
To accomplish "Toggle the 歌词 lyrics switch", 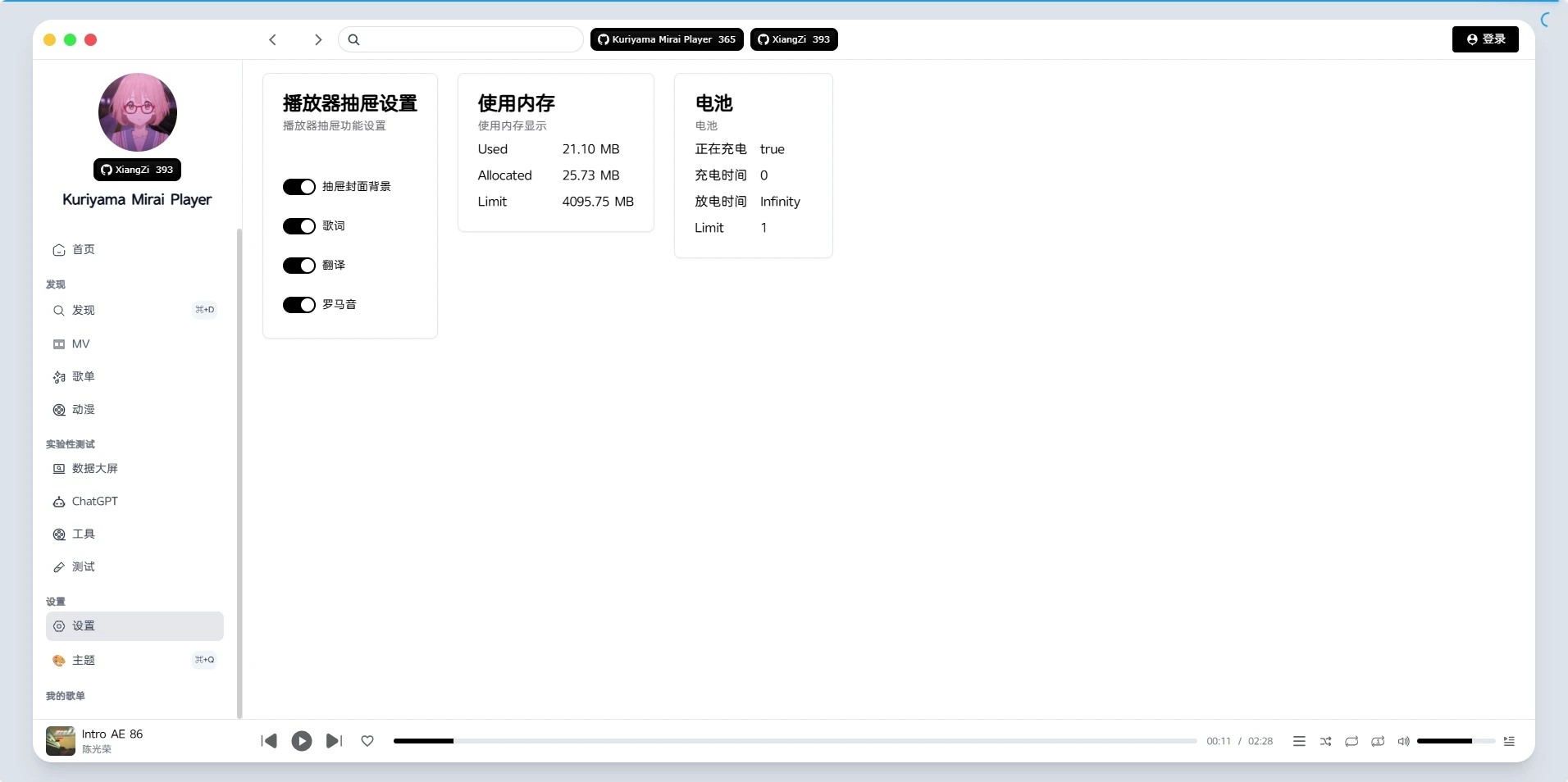I will [299, 226].
